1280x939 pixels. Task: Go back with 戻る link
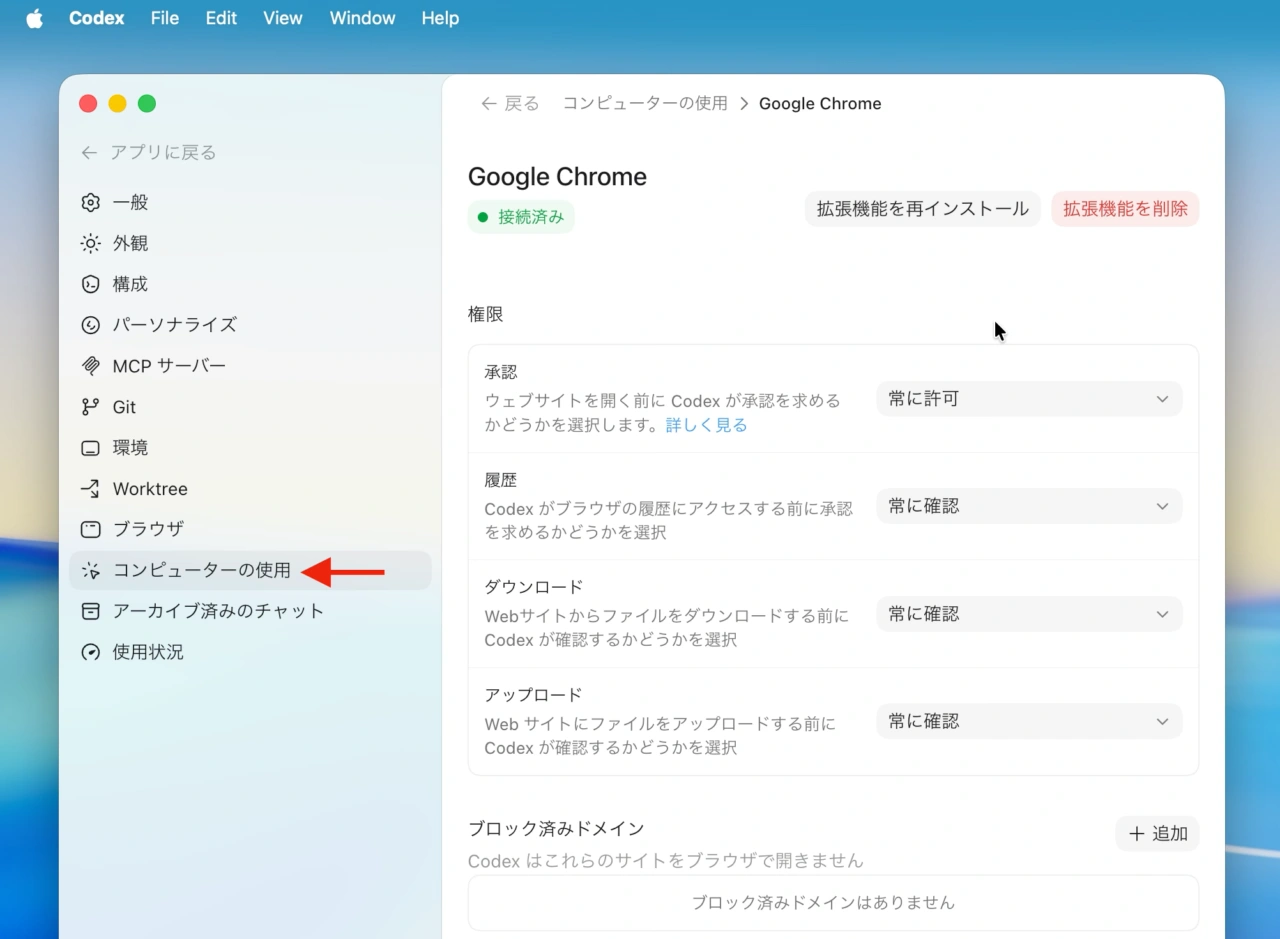pyautogui.click(x=510, y=104)
